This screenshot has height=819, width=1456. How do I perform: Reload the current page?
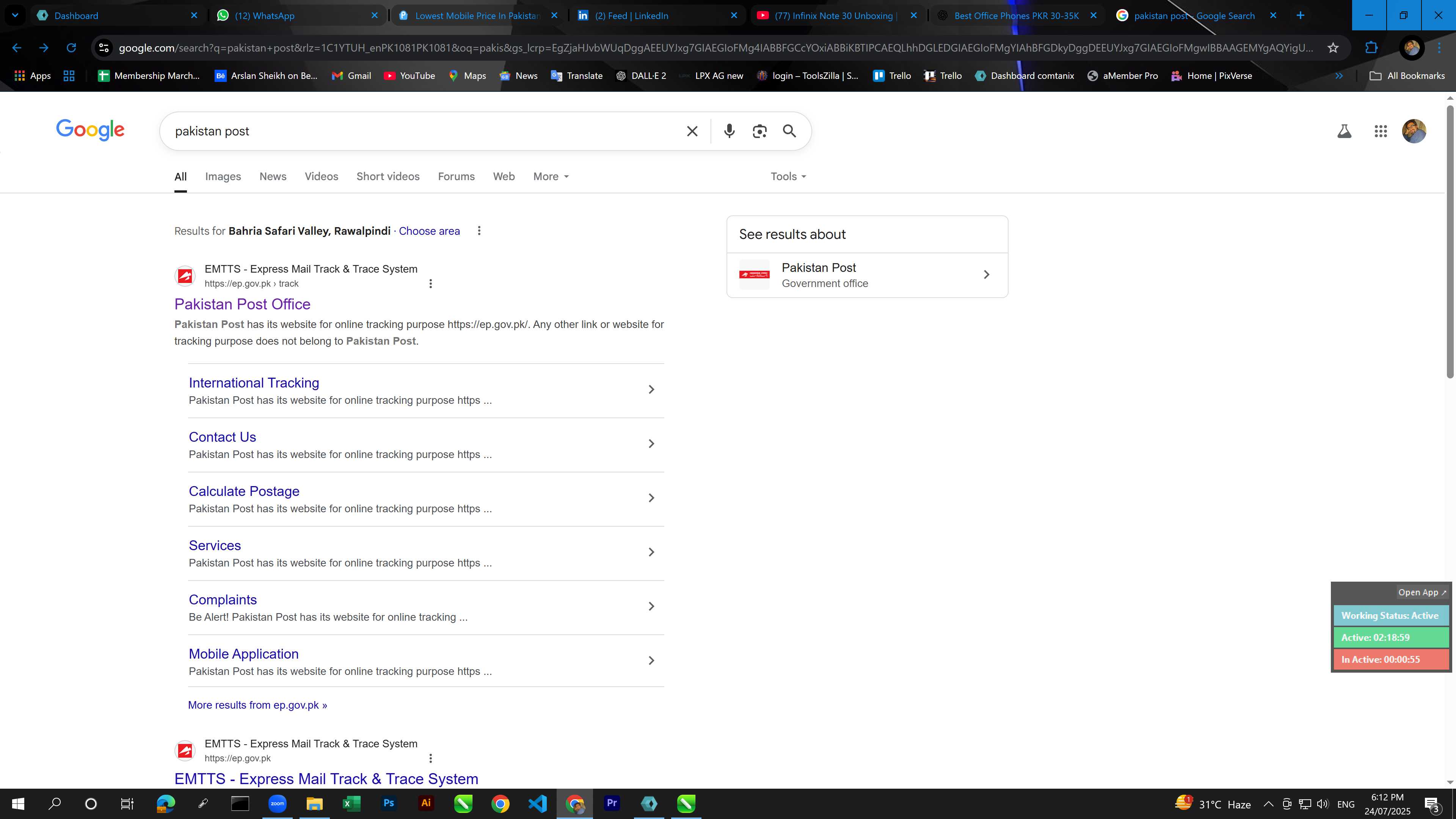point(71,47)
